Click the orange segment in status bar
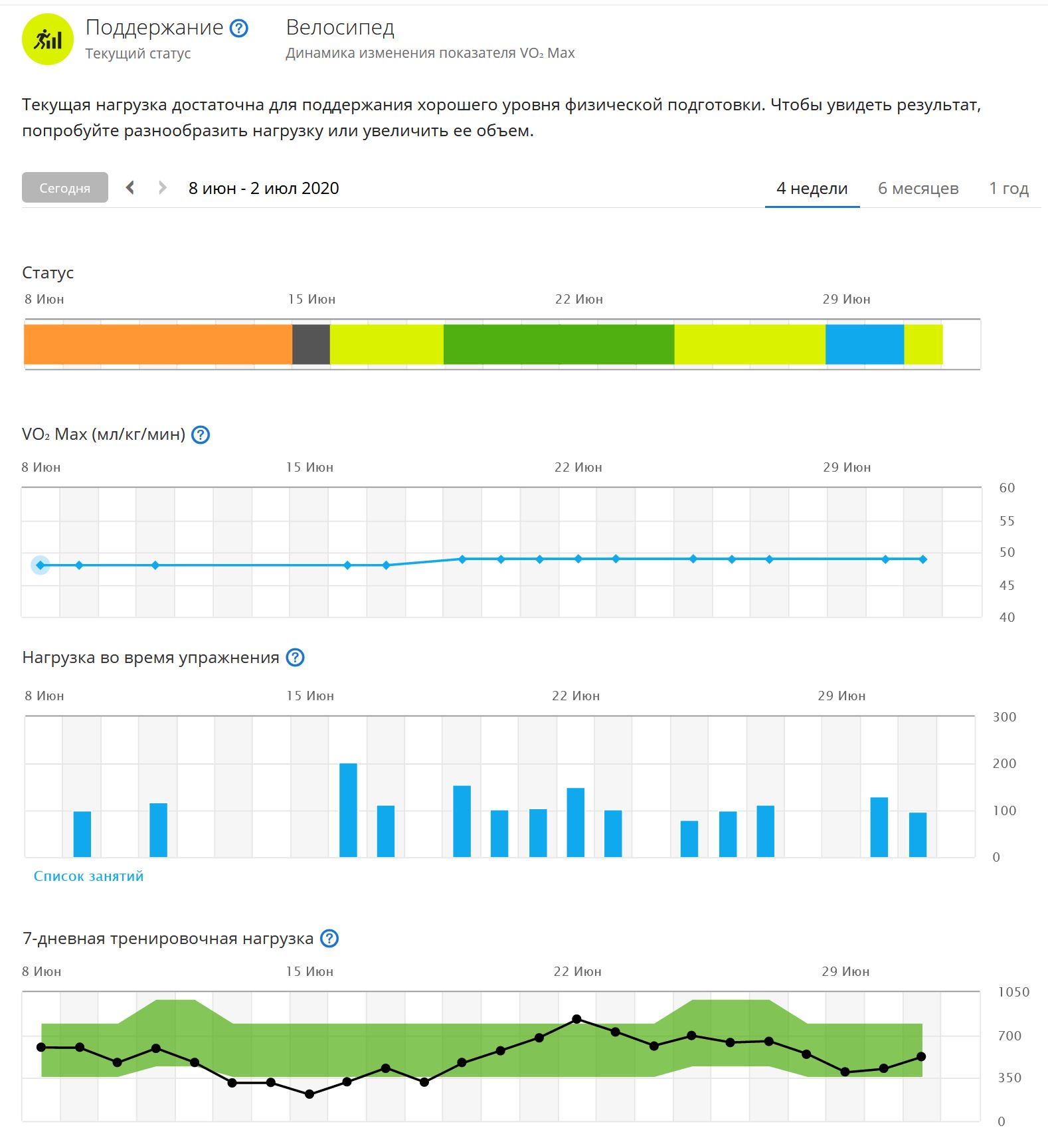The image size is (1048, 1148). [x=158, y=344]
